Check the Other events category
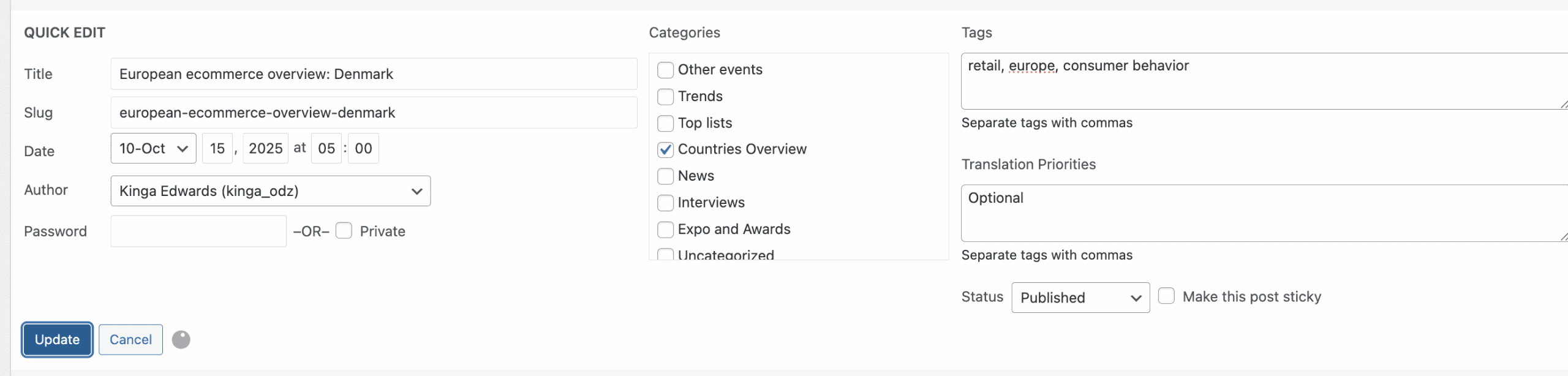This screenshot has width=1568, height=376. tap(665, 70)
